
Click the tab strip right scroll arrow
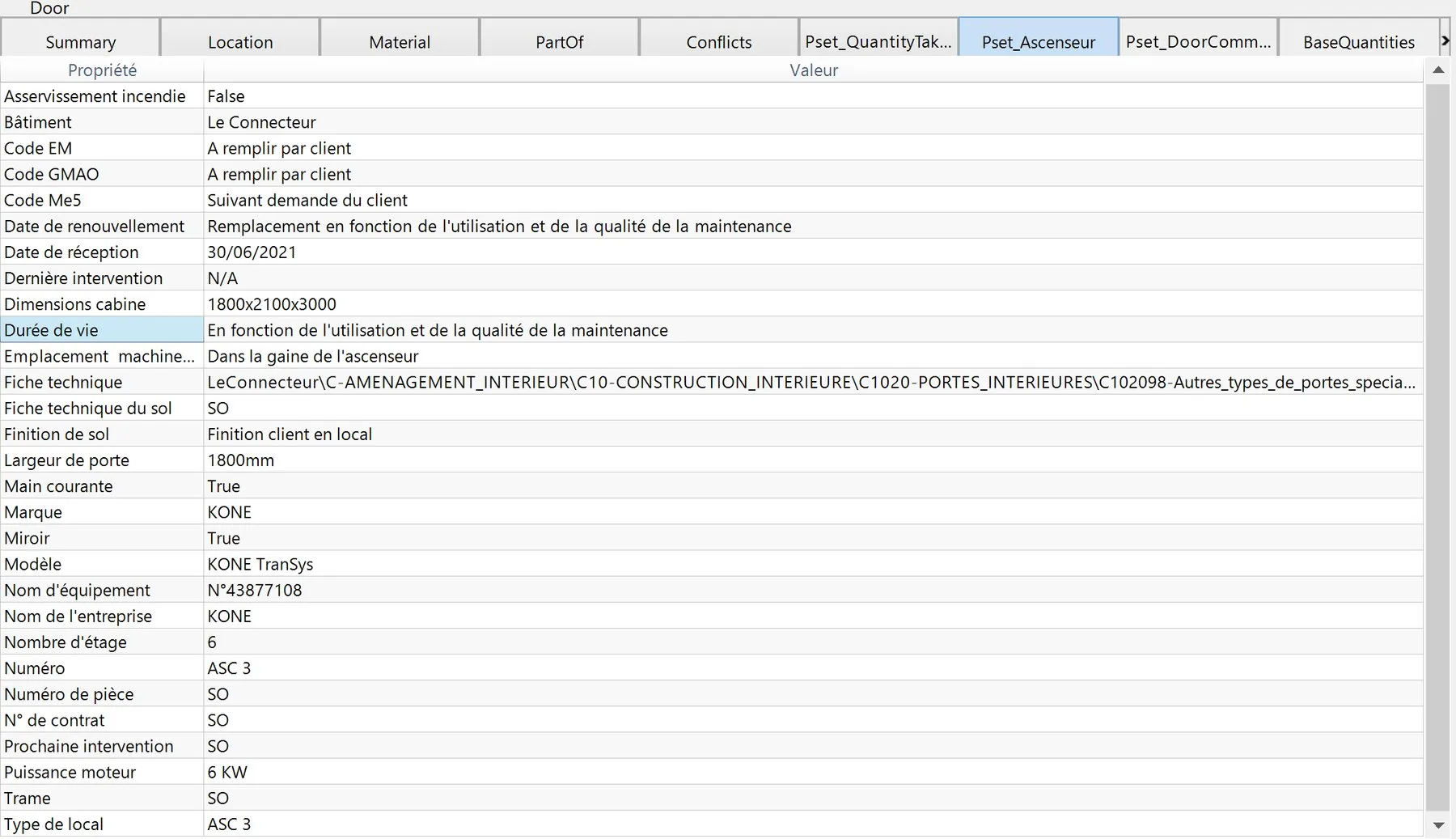[x=1445, y=40]
